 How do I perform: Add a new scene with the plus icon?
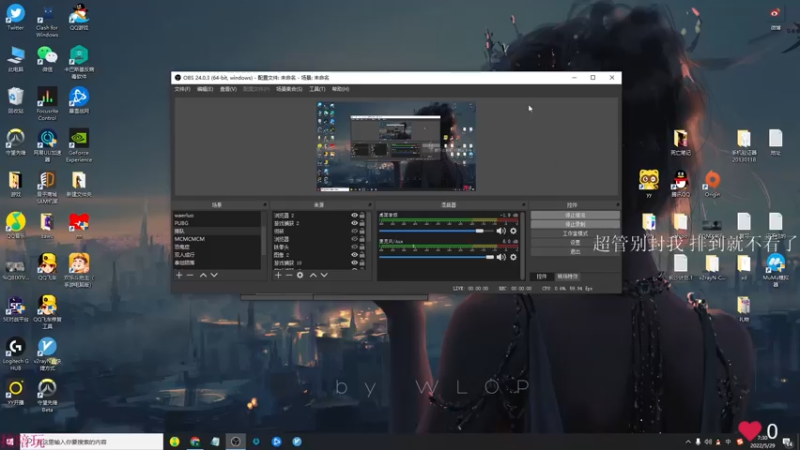(179, 275)
